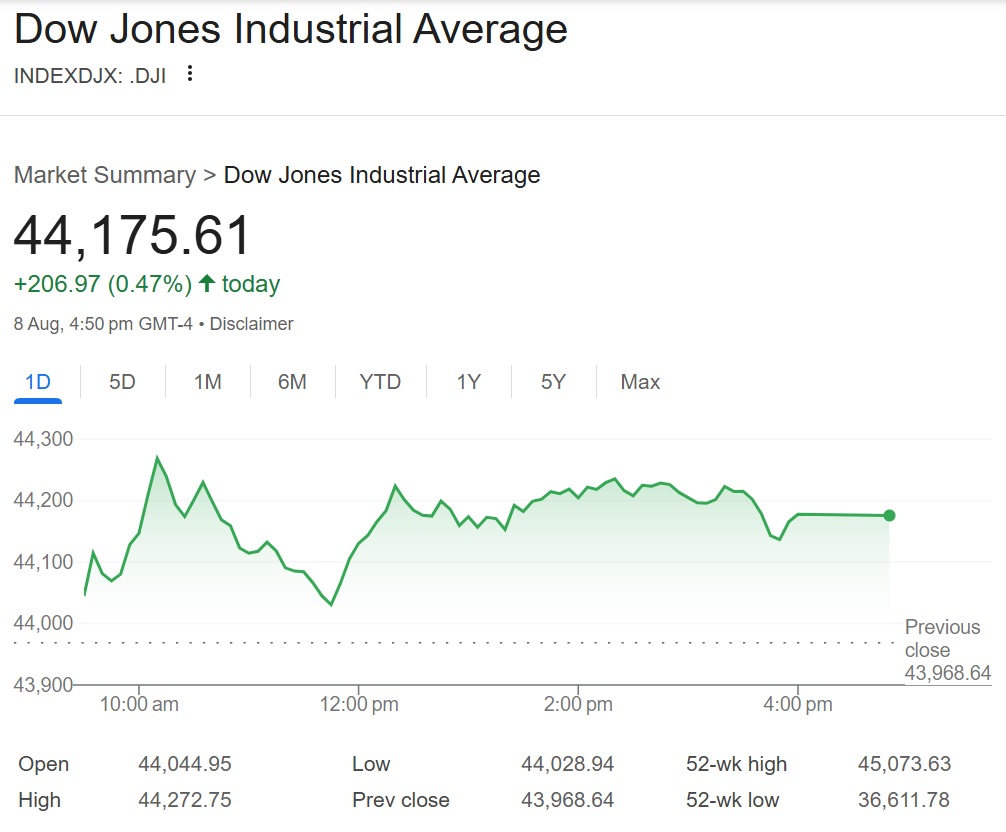Select the YTD range
The height and width of the screenshot is (832, 1006).
click(380, 381)
